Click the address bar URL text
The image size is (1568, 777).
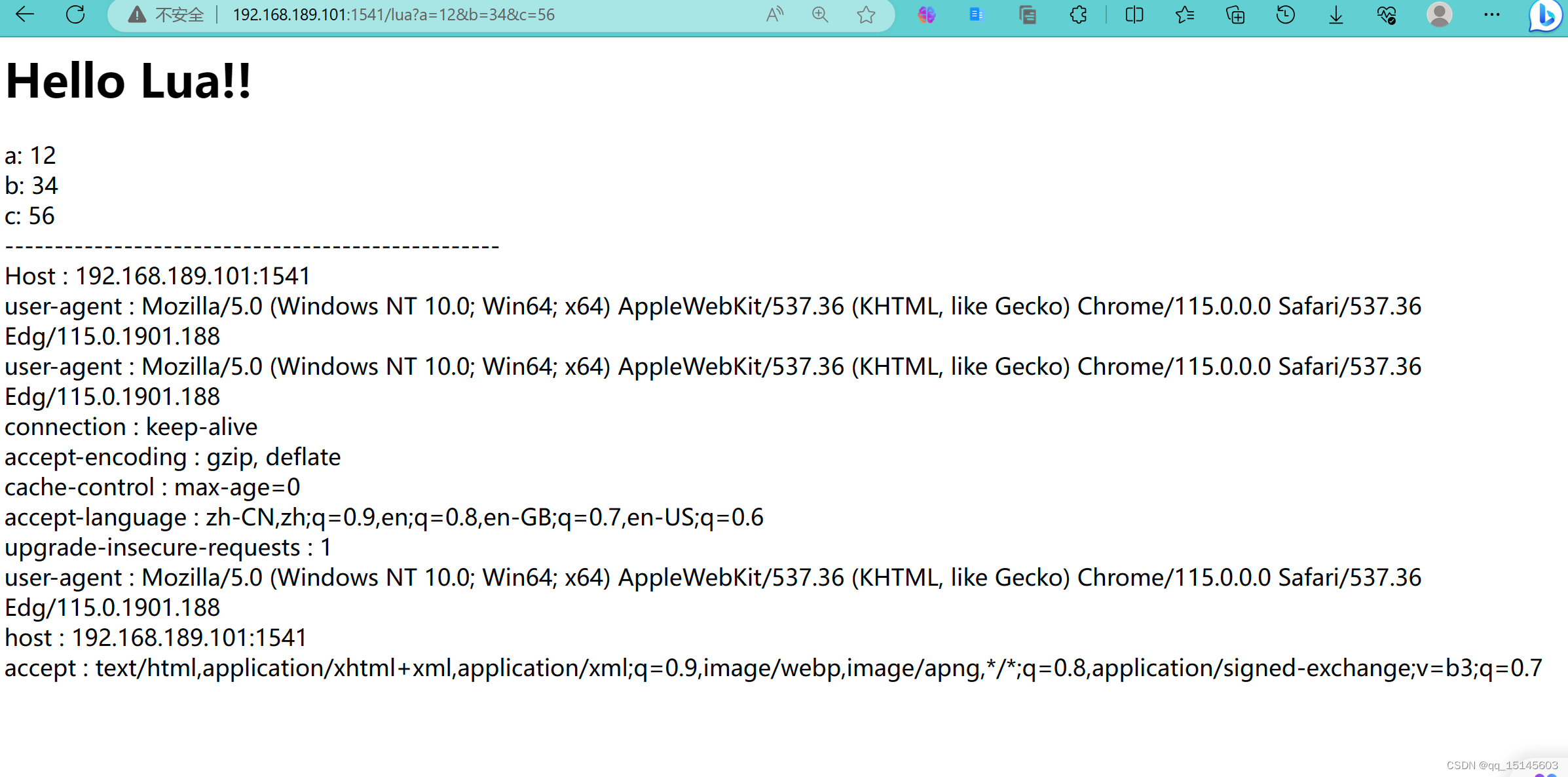click(x=394, y=14)
